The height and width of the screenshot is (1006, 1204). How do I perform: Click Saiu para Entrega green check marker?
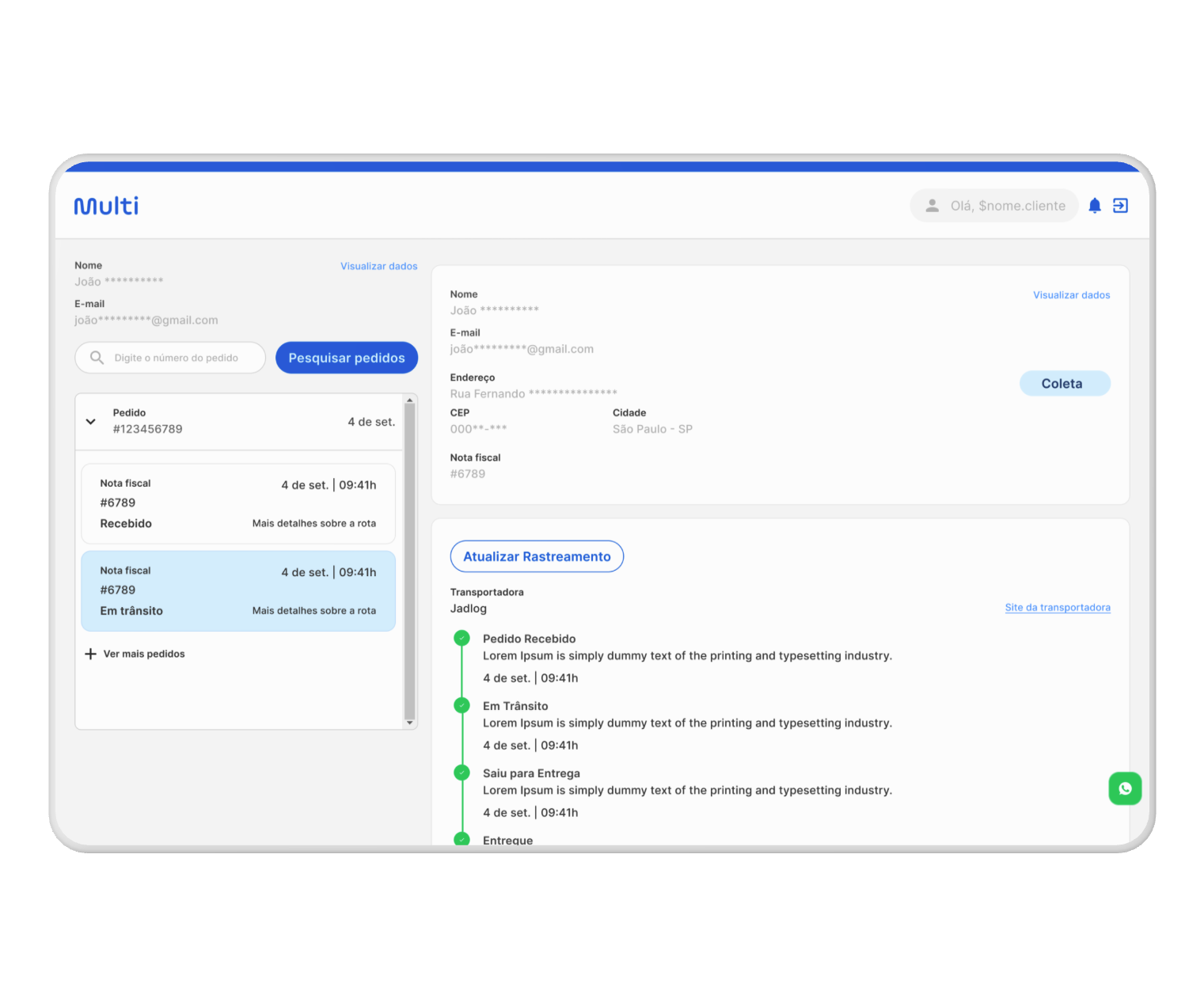click(x=461, y=773)
